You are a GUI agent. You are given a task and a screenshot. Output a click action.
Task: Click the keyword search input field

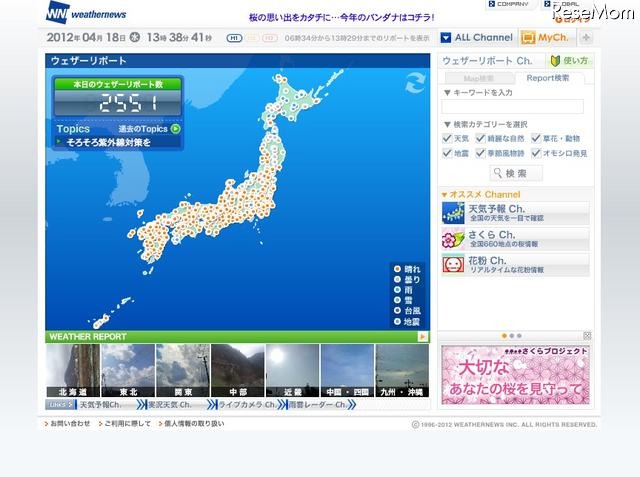513,106
